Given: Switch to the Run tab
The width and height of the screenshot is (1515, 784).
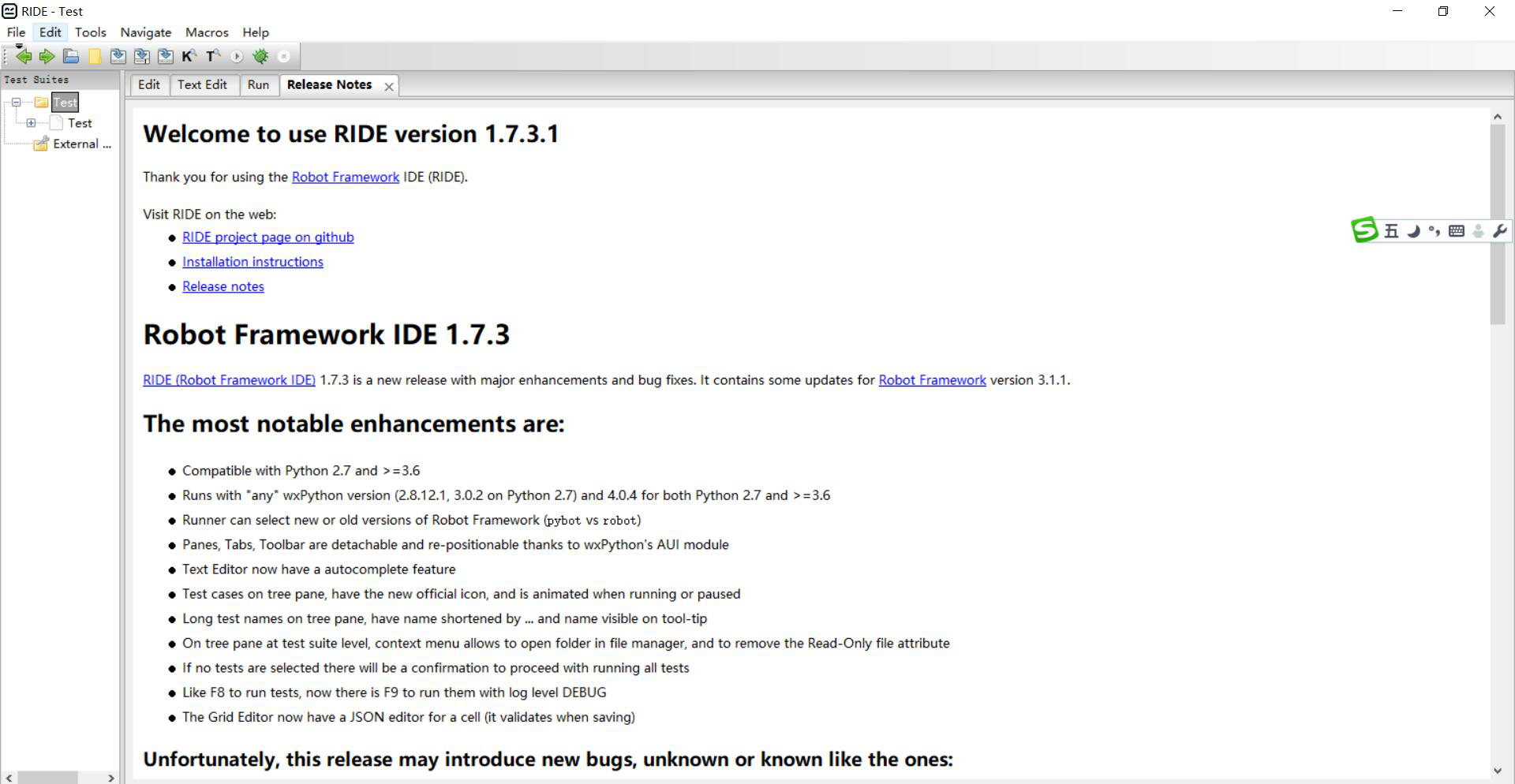Looking at the screenshot, I should coord(258,85).
